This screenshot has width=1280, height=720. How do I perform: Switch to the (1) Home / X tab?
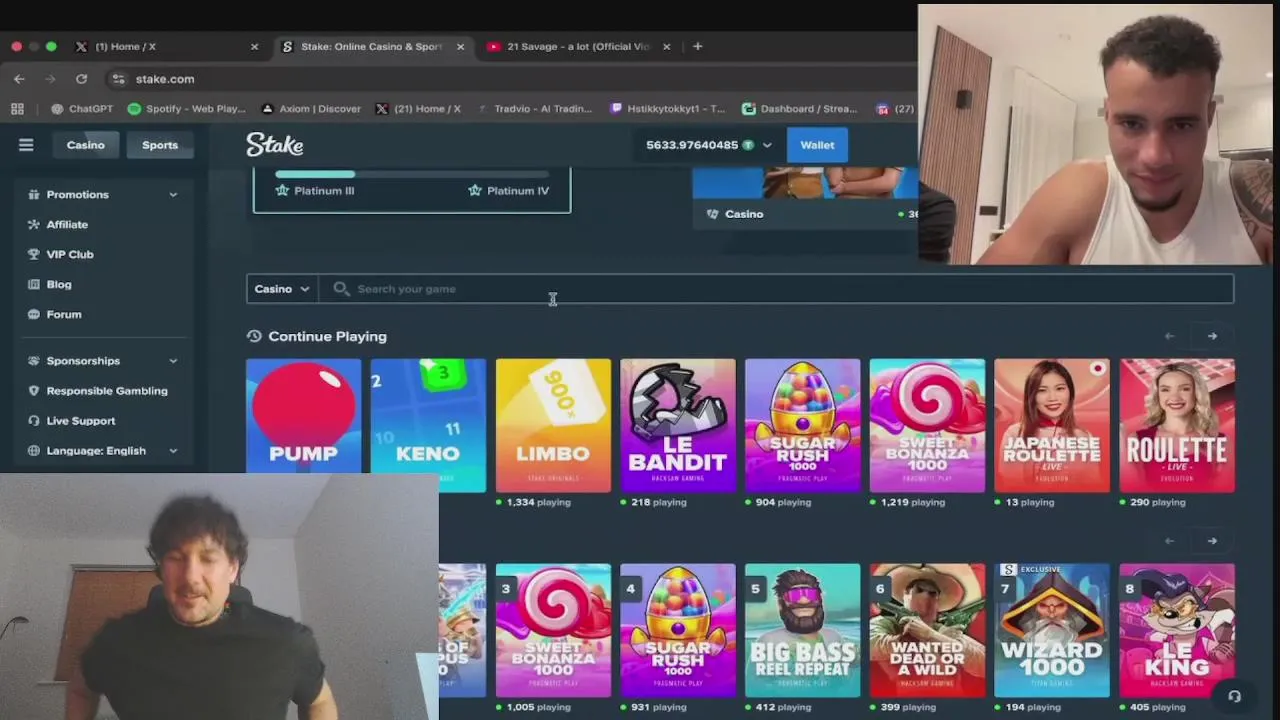[x=166, y=46]
